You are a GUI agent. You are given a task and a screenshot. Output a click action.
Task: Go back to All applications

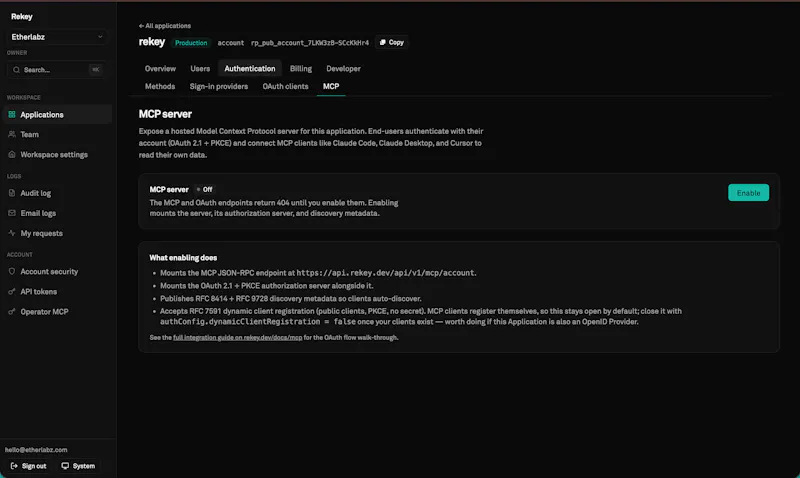coord(165,26)
